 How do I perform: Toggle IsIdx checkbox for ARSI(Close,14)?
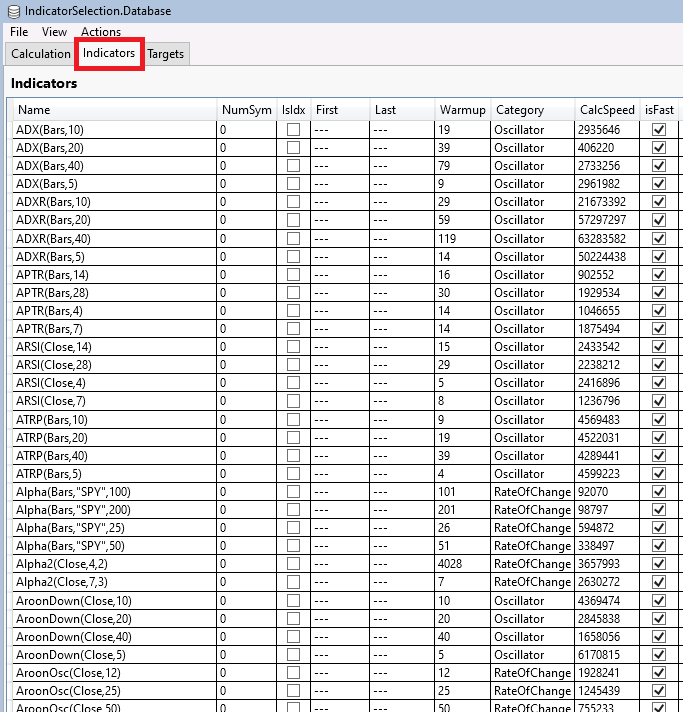pyautogui.click(x=293, y=347)
